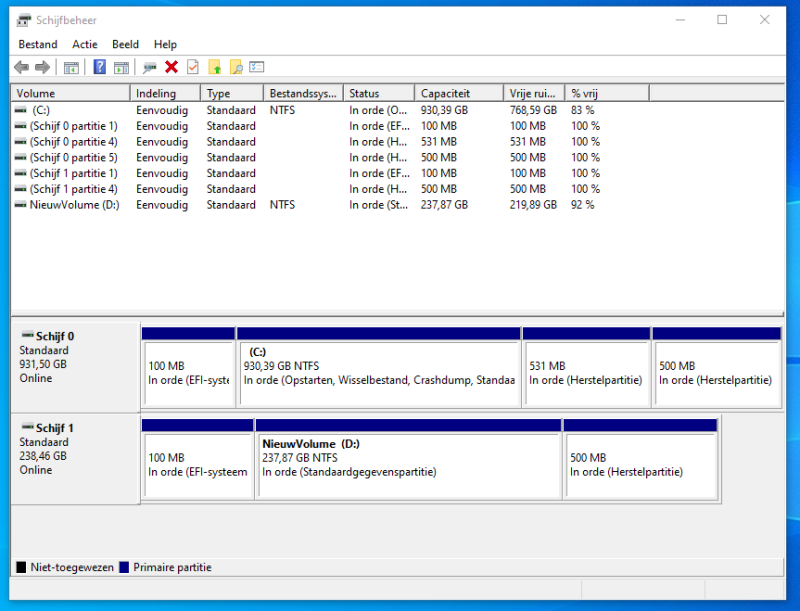Refresh disk information with the rescan icon
Viewport: 800px width, 611px height.
tap(149, 67)
